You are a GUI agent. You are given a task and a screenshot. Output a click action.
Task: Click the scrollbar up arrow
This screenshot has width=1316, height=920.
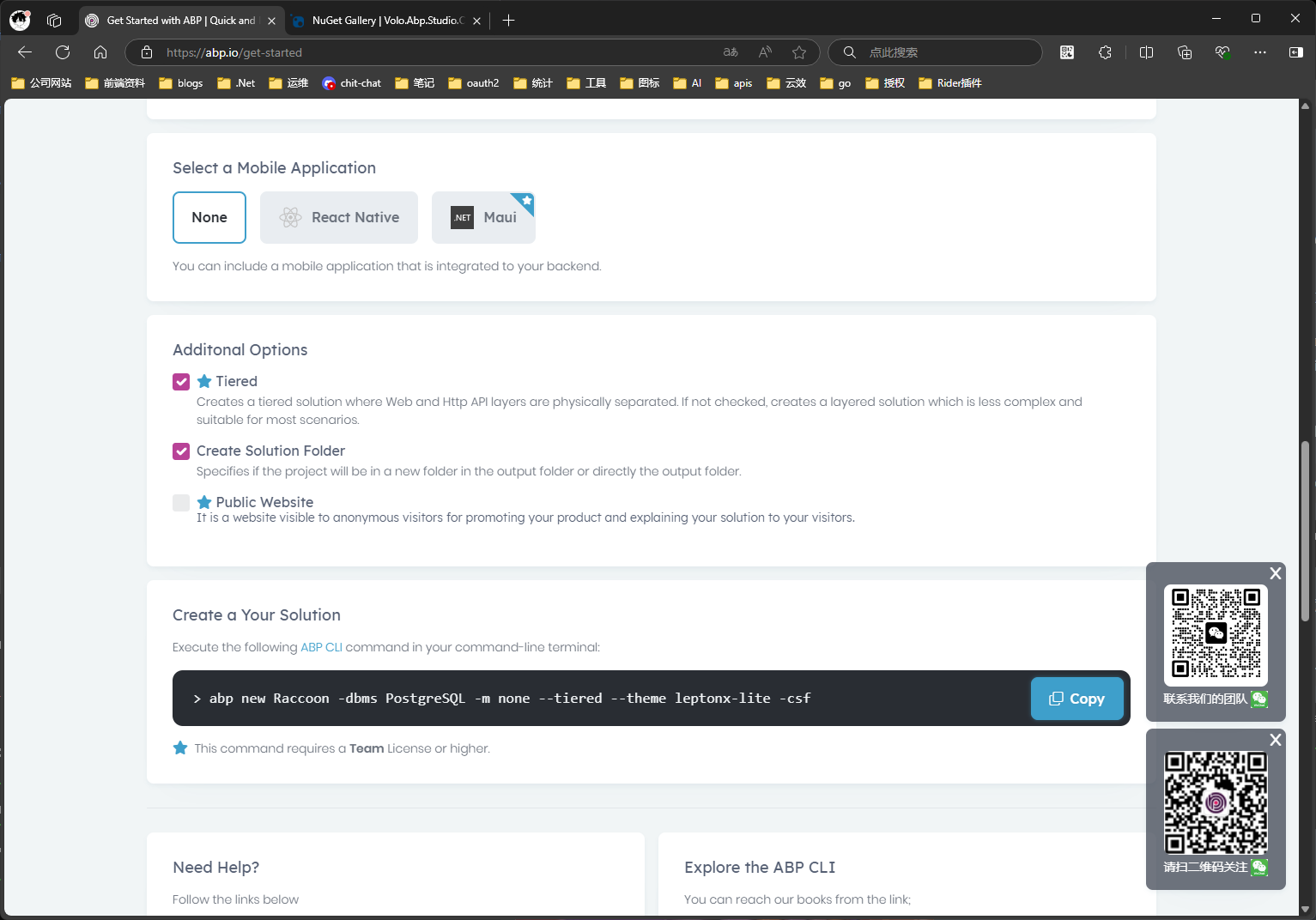click(1306, 106)
